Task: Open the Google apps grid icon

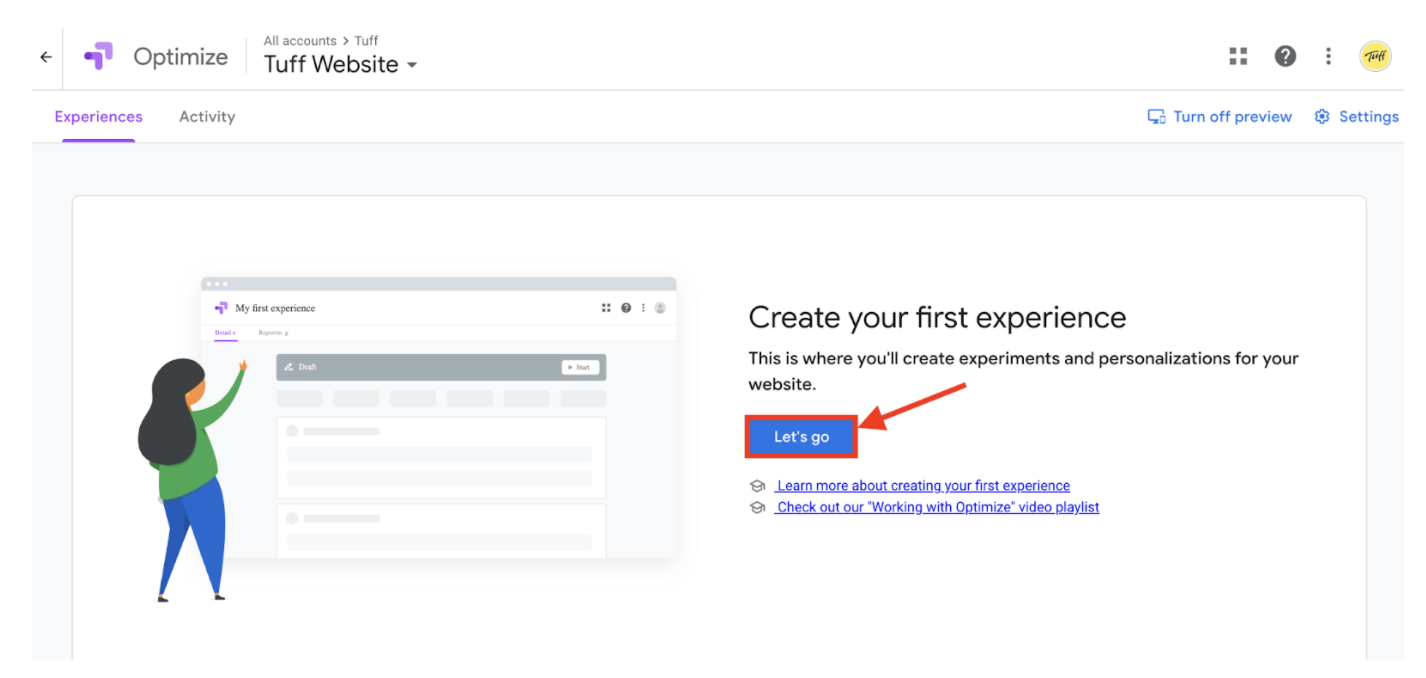Action: 1238,56
